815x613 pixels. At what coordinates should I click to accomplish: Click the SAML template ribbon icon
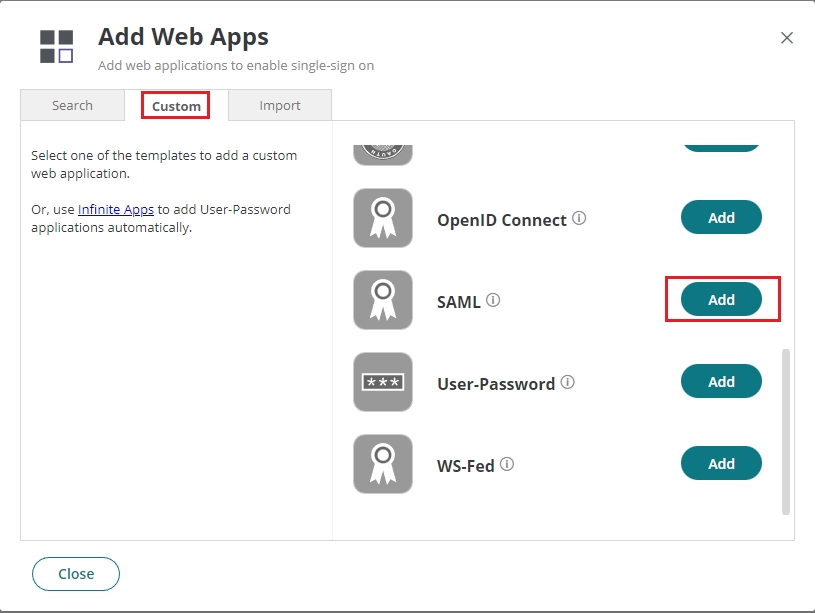(x=383, y=300)
